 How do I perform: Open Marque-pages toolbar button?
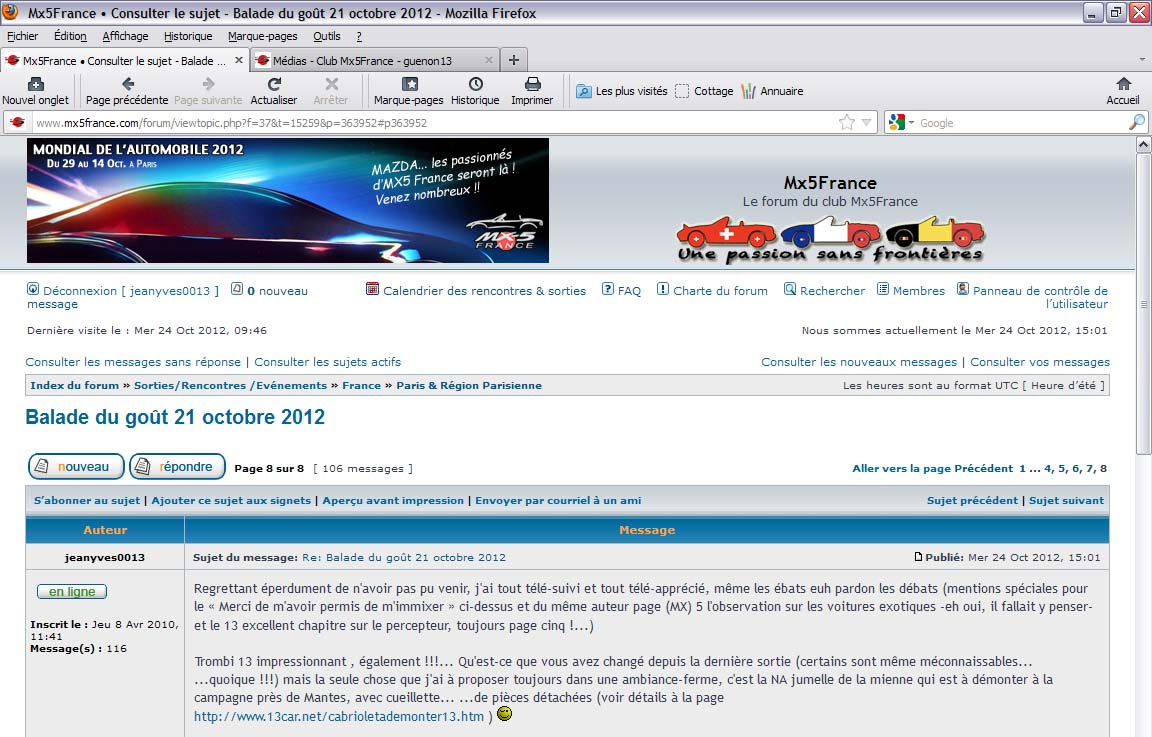click(408, 91)
